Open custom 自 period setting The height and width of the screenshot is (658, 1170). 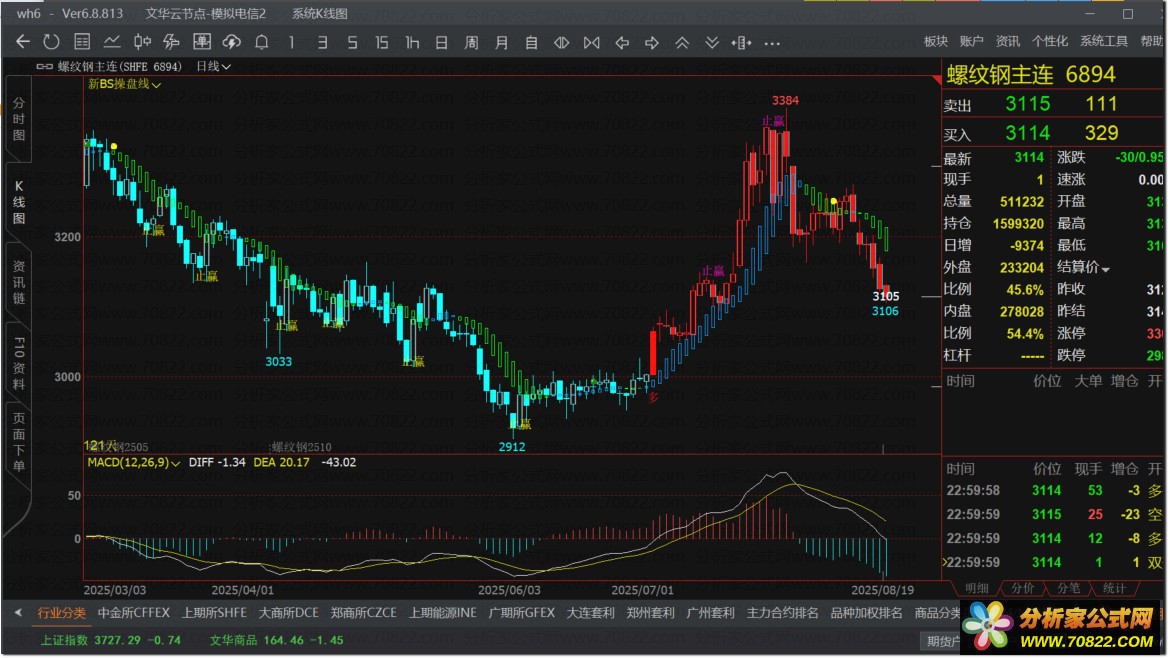tap(531, 43)
